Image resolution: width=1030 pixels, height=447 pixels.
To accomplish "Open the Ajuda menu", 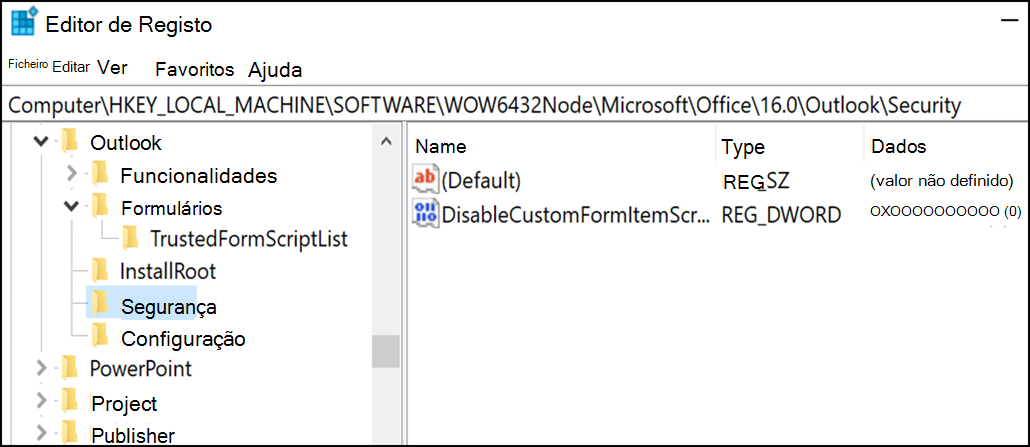I will click(x=275, y=70).
